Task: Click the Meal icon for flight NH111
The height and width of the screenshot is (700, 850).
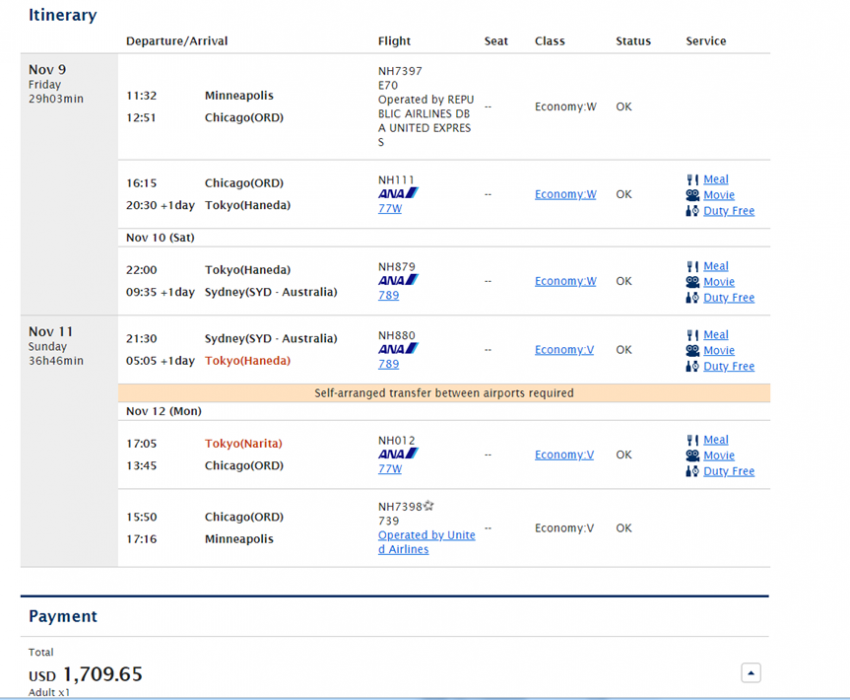Action: click(x=692, y=180)
